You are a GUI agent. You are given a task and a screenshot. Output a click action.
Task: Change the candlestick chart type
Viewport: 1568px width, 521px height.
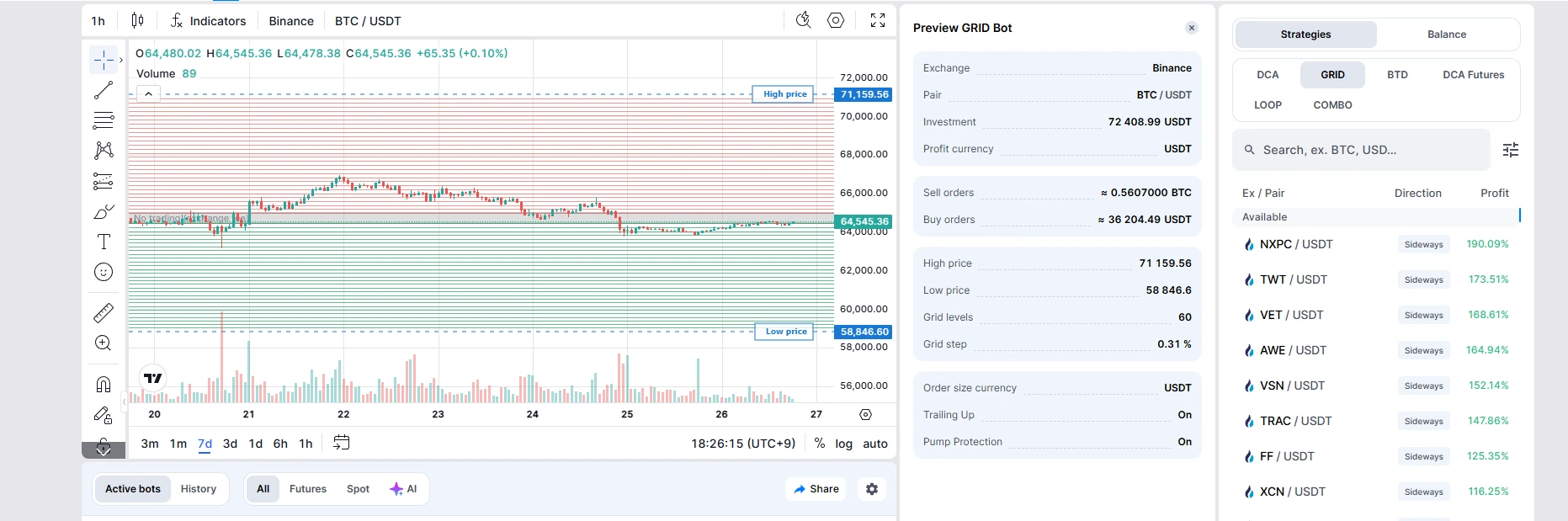(138, 20)
